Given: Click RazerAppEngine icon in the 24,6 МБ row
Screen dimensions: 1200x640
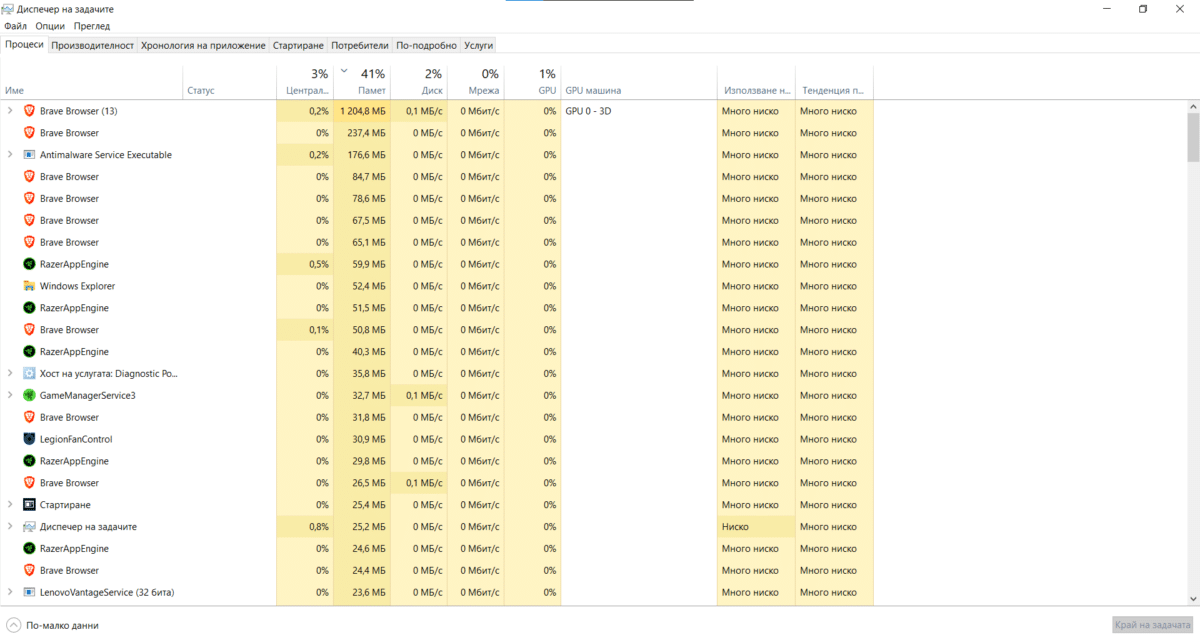Looking at the screenshot, I should pyautogui.click(x=29, y=549).
